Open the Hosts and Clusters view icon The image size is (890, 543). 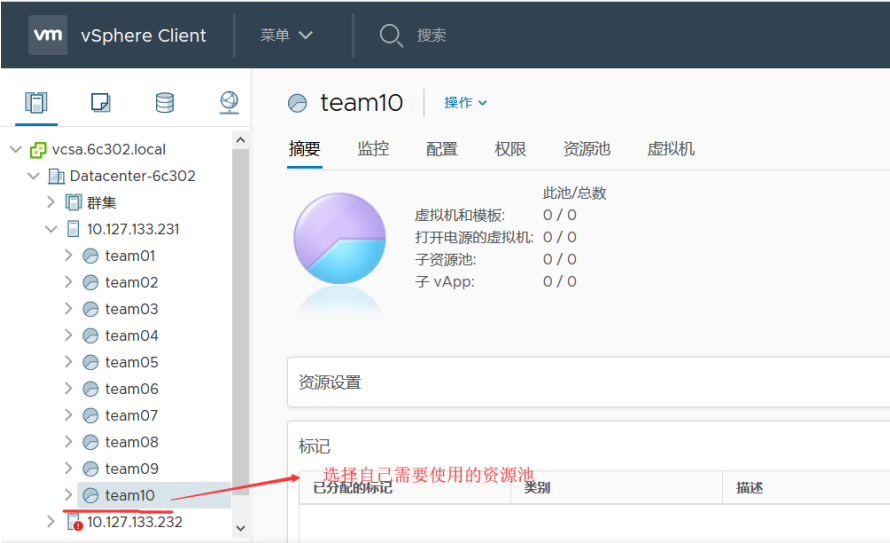click(x=36, y=103)
